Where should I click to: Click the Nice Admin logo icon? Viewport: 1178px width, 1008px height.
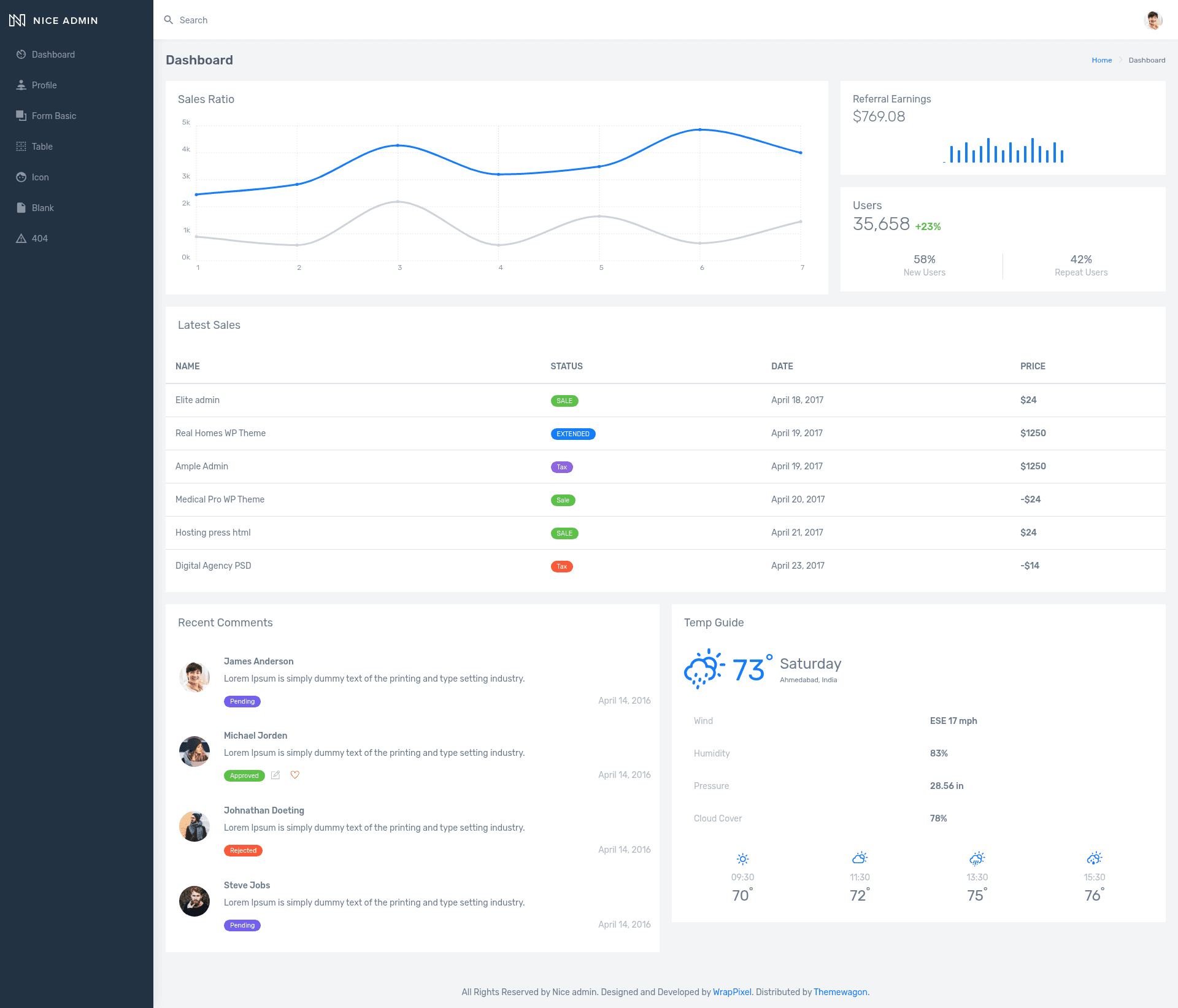point(17,20)
